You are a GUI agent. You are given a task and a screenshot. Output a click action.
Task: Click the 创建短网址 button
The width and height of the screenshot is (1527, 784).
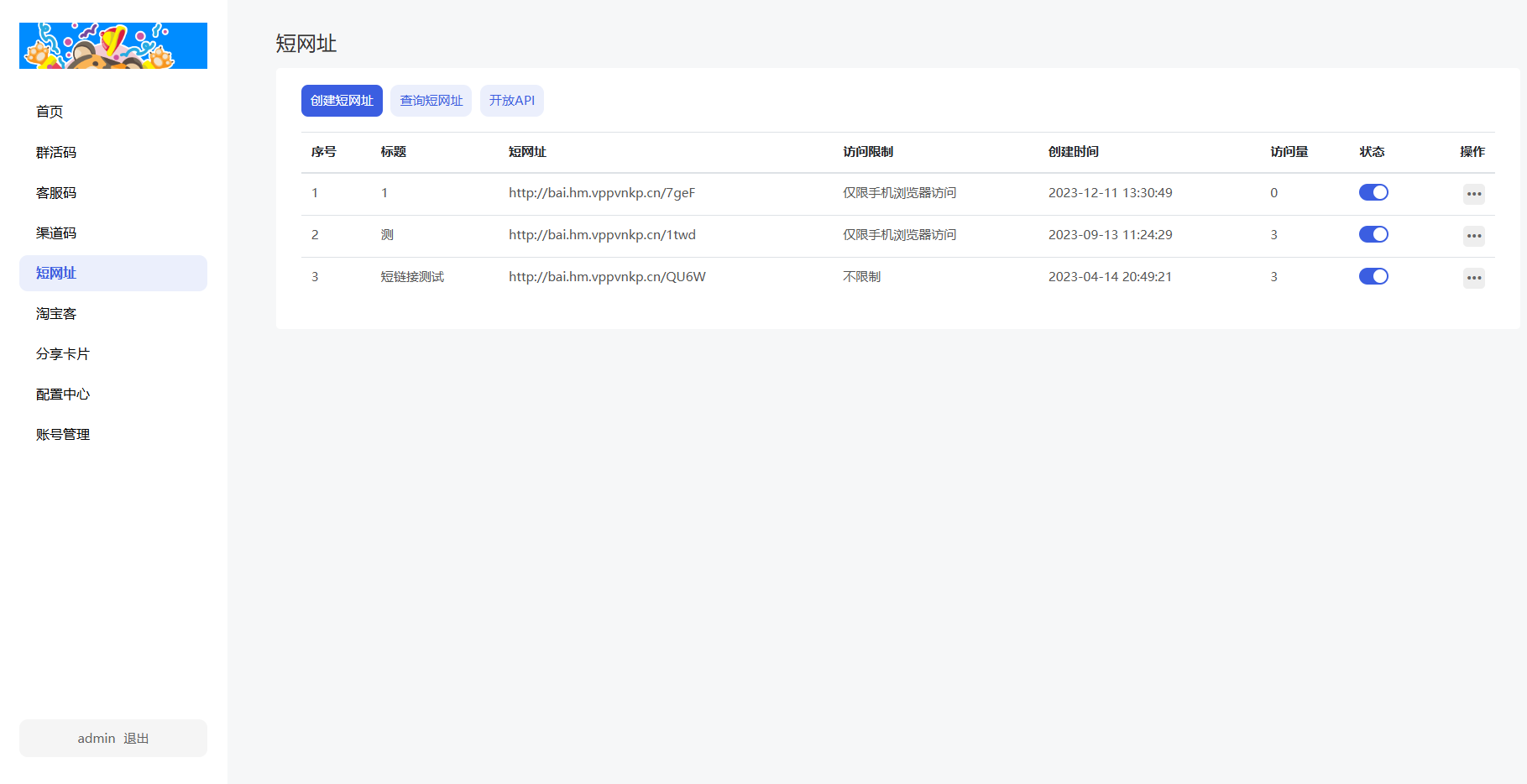(x=342, y=101)
